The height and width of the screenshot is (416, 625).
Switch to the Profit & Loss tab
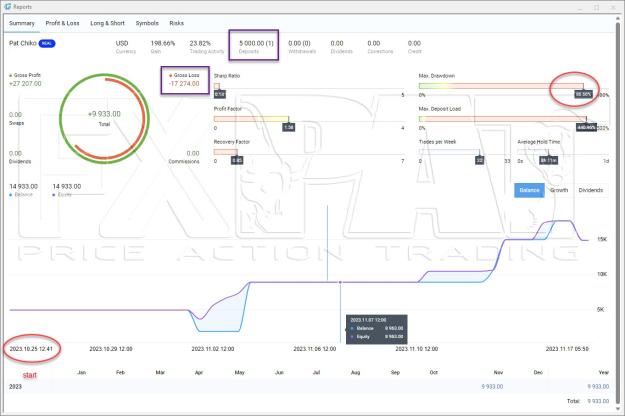click(x=62, y=23)
